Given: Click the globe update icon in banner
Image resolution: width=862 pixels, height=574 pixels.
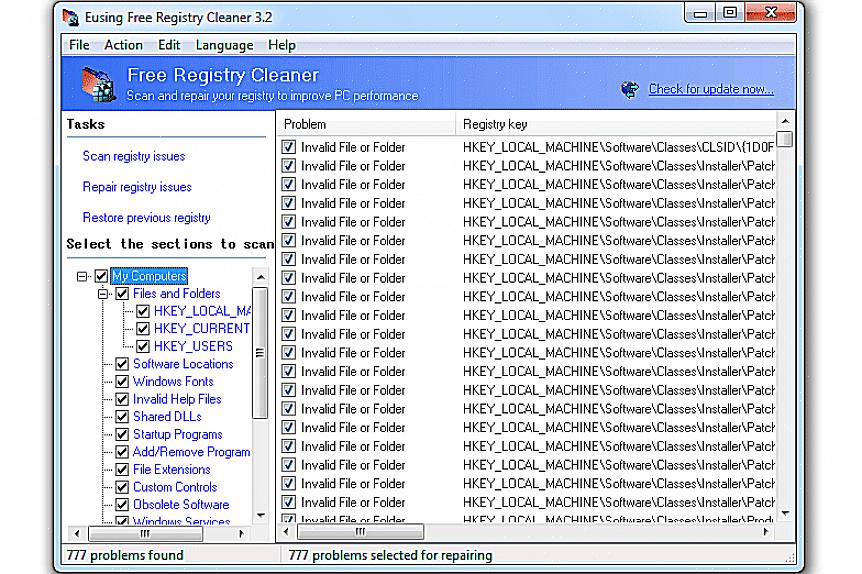Looking at the screenshot, I should pos(630,89).
